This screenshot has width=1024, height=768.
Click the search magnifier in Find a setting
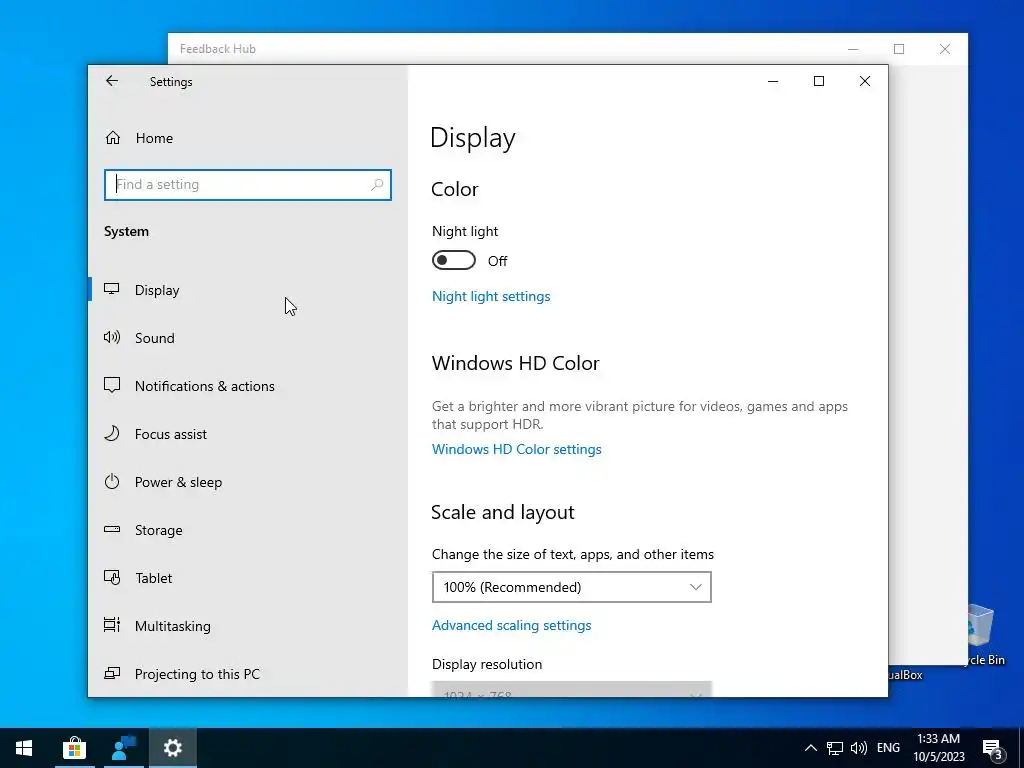[377, 185]
